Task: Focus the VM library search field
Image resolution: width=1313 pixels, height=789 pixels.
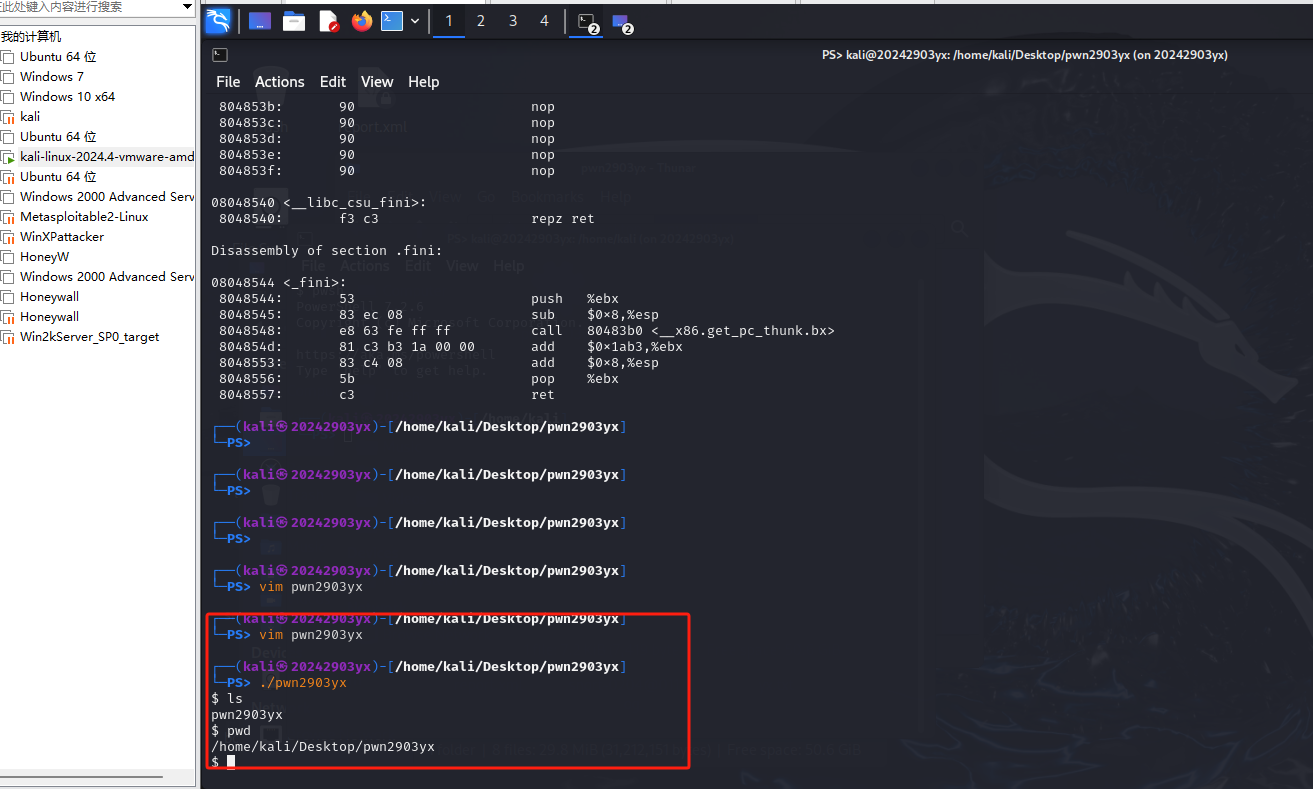Action: click(x=90, y=7)
